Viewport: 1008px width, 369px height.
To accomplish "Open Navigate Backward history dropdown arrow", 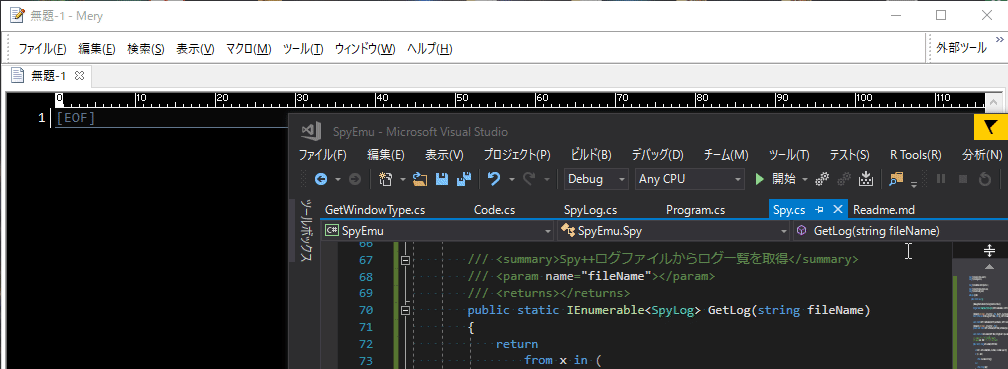I will pos(338,180).
